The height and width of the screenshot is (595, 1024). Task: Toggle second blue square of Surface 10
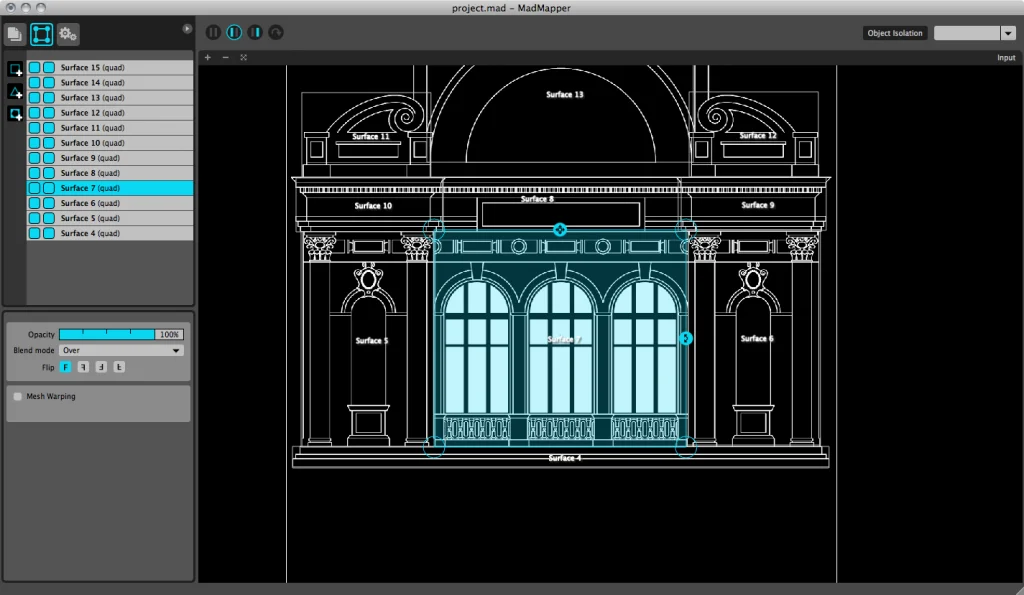click(x=48, y=143)
